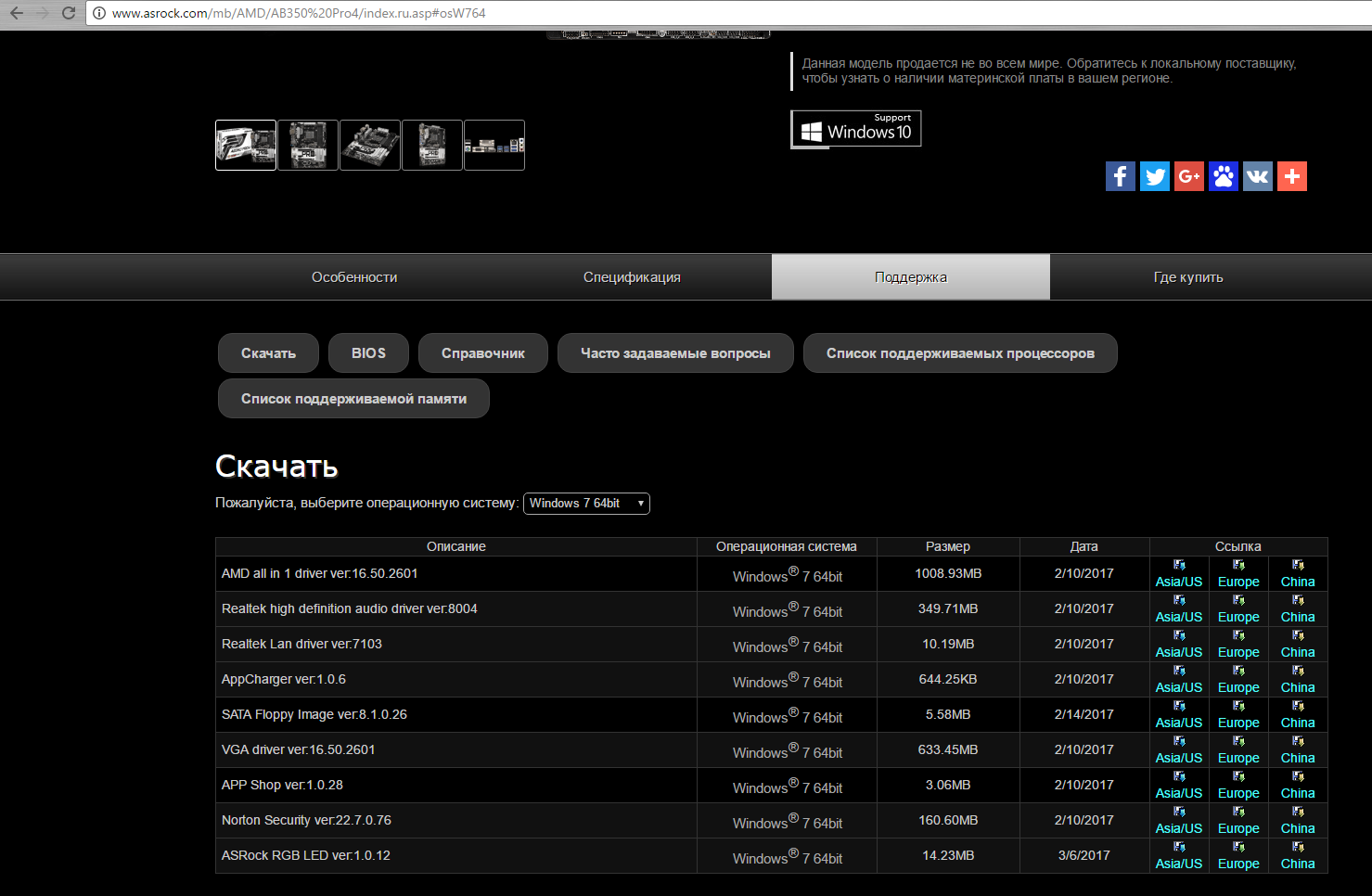1372x896 pixels.
Task: Download Realtek Lan driver from Europe
Action: pos(1238,644)
